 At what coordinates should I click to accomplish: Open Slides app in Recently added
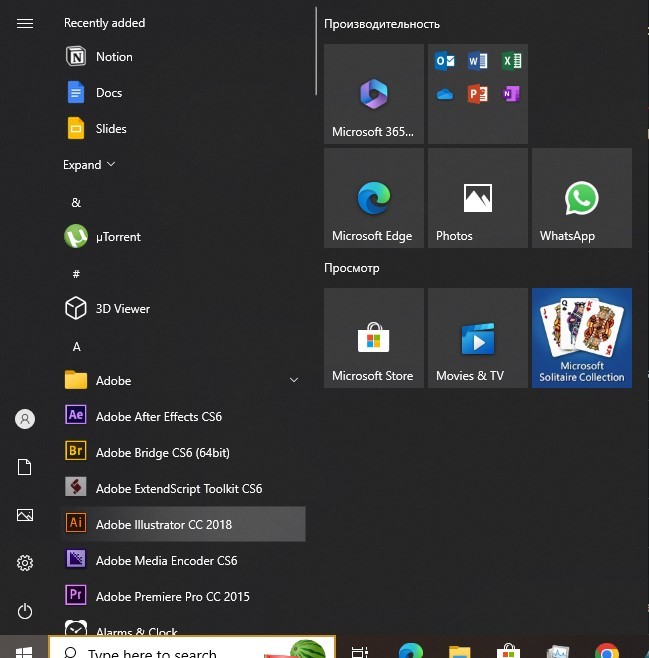tap(183, 129)
